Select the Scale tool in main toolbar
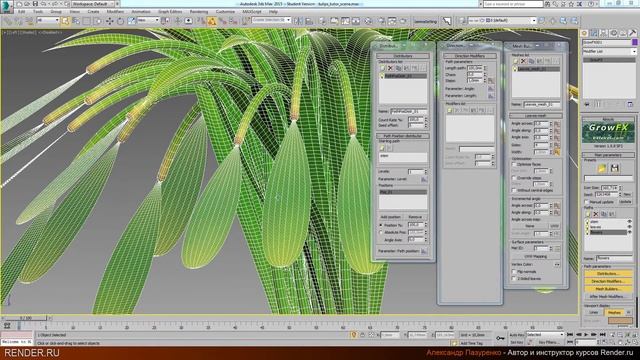 [131, 21]
